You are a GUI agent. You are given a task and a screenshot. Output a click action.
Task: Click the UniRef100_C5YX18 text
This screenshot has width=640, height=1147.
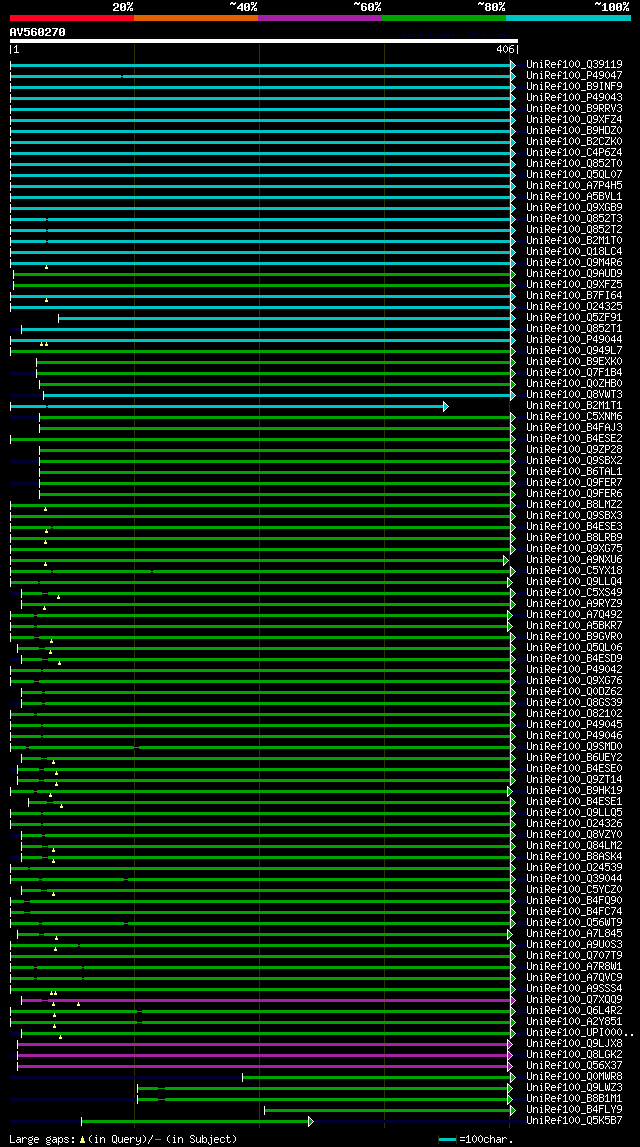click(x=574, y=571)
